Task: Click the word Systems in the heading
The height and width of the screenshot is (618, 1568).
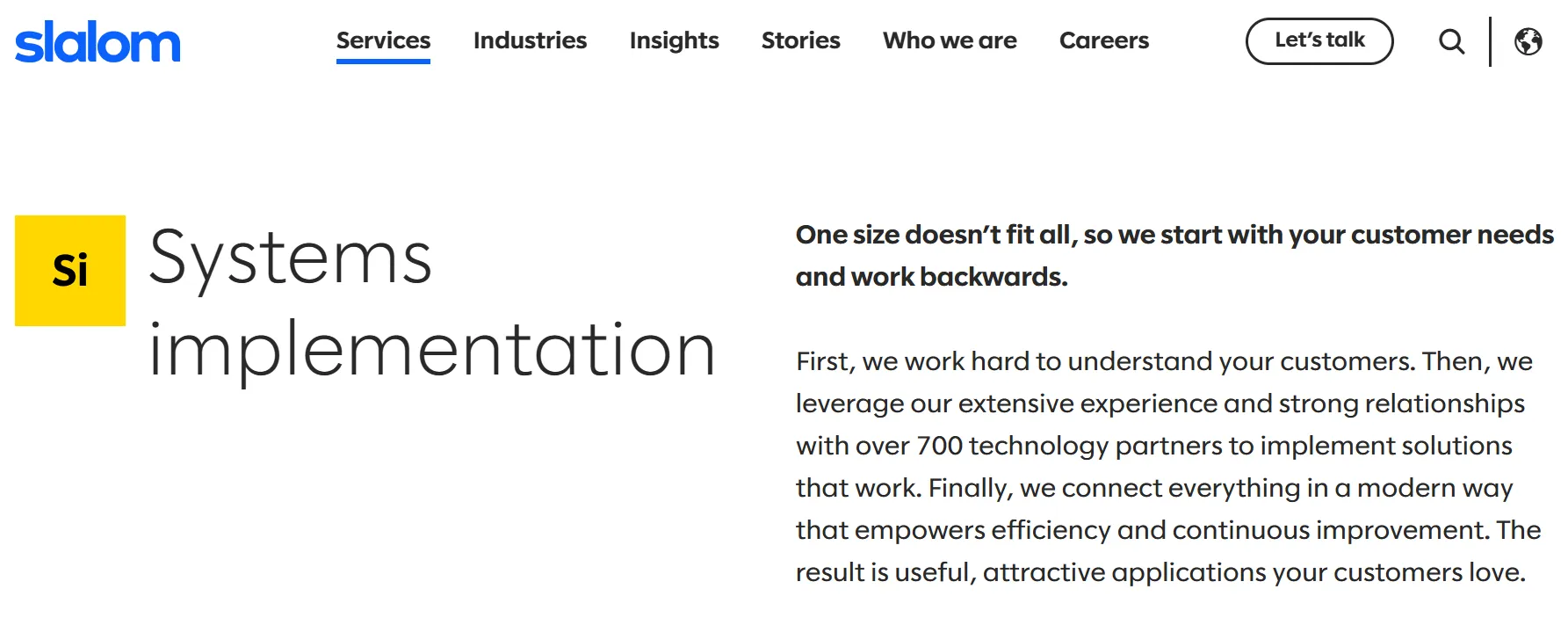Action: [290, 258]
